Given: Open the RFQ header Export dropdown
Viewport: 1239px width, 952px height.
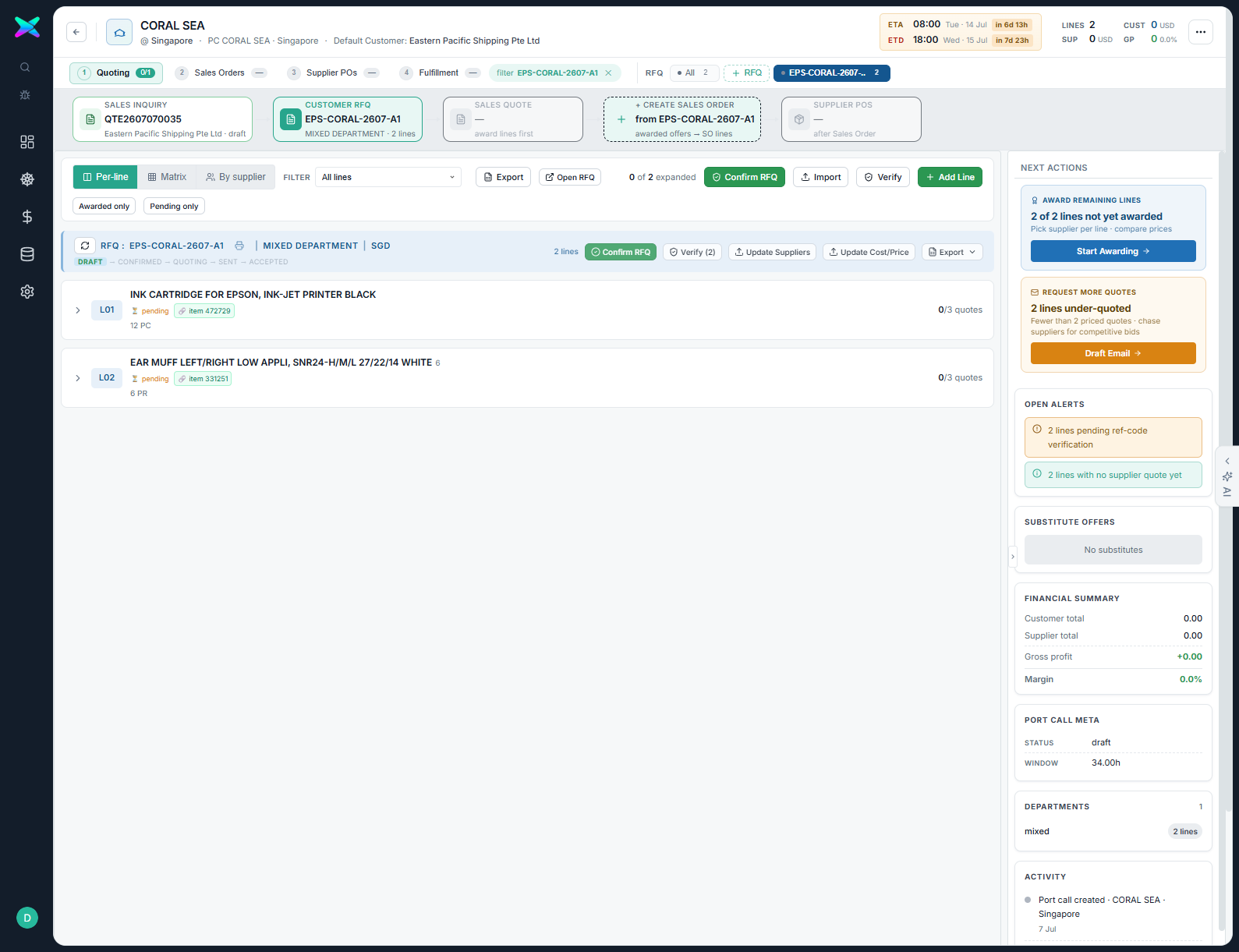Looking at the screenshot, I should (952, 252).
